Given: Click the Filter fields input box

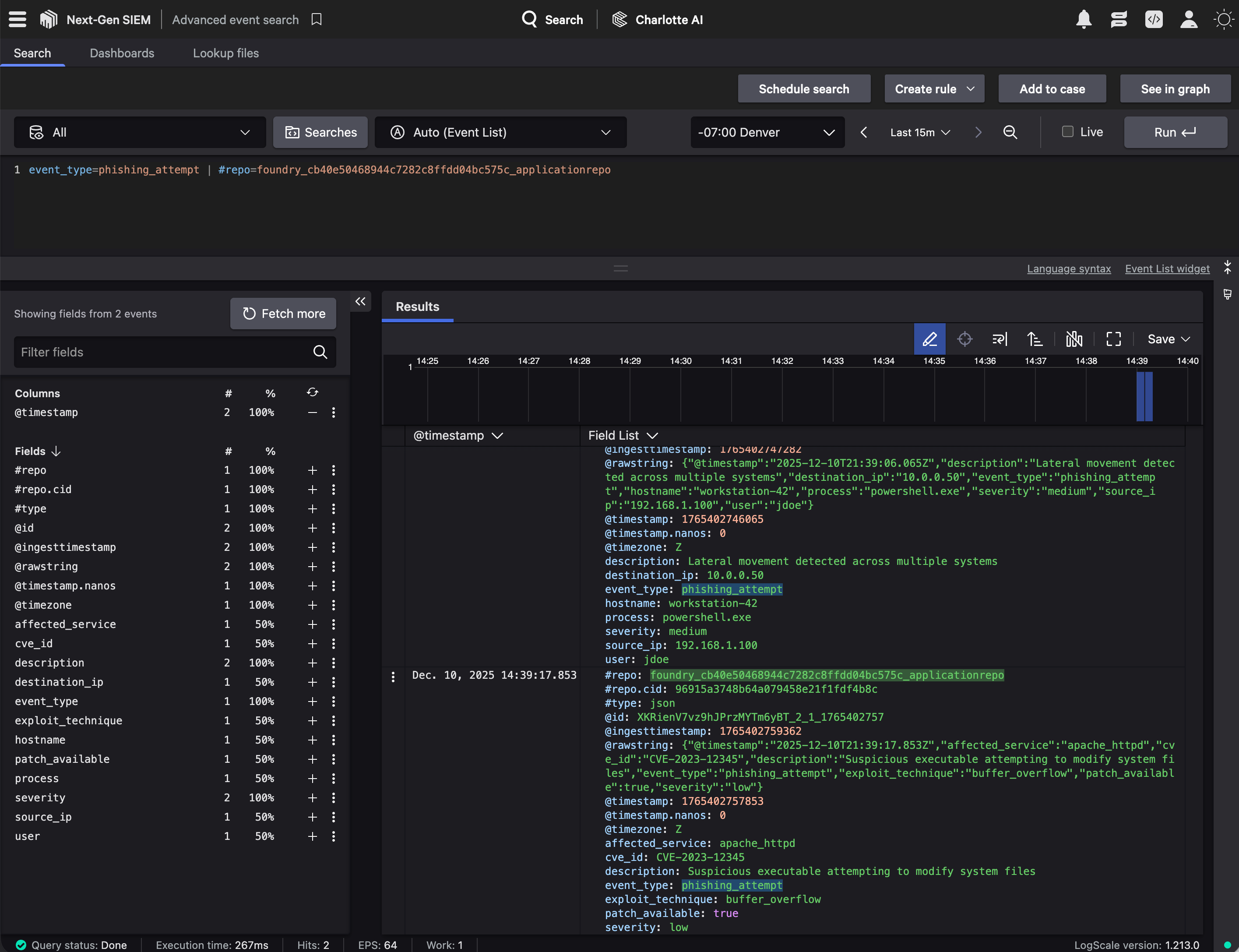Looking at the screenshot, I should coord(158,351).
